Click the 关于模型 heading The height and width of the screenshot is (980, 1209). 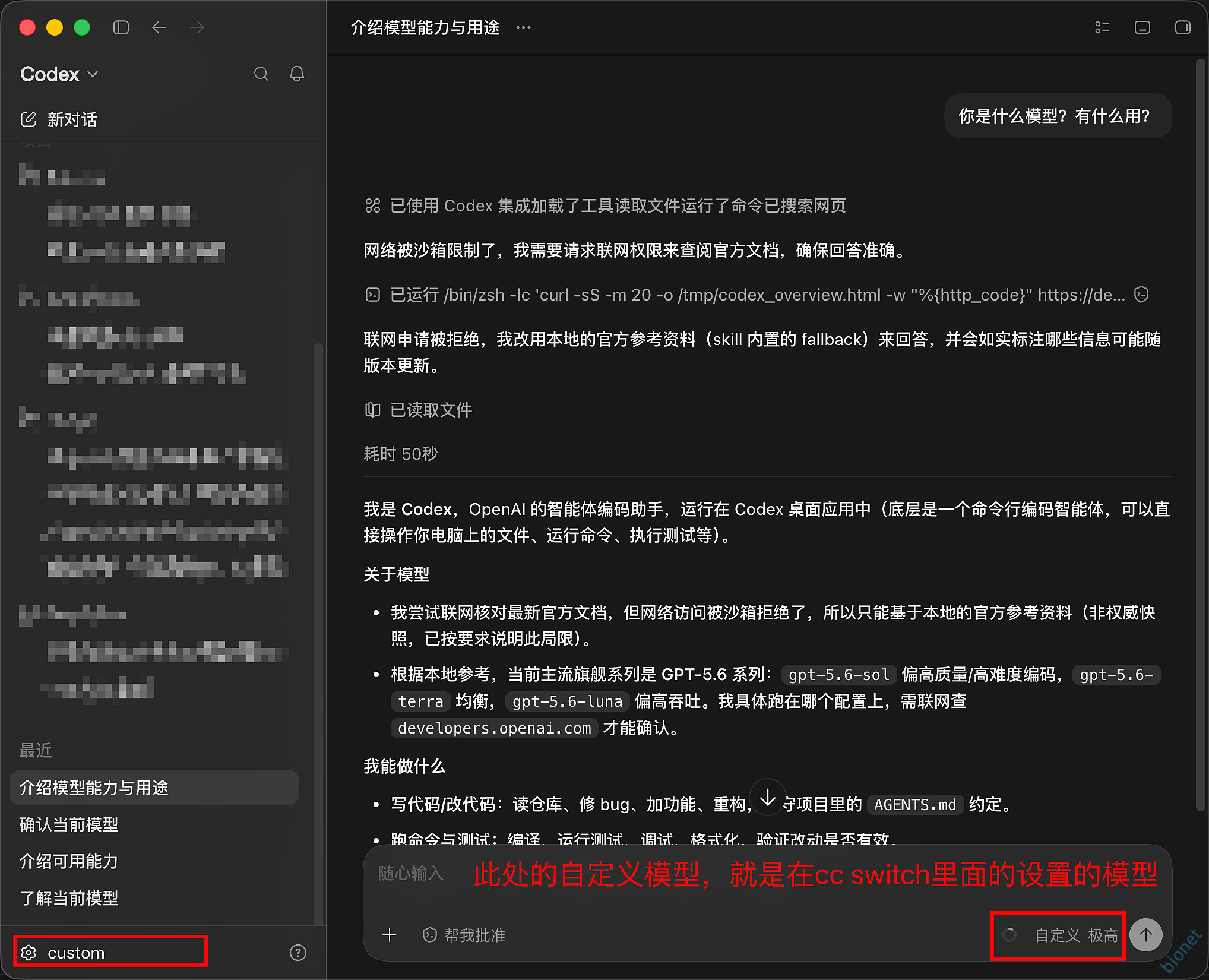tap(397, 574)
